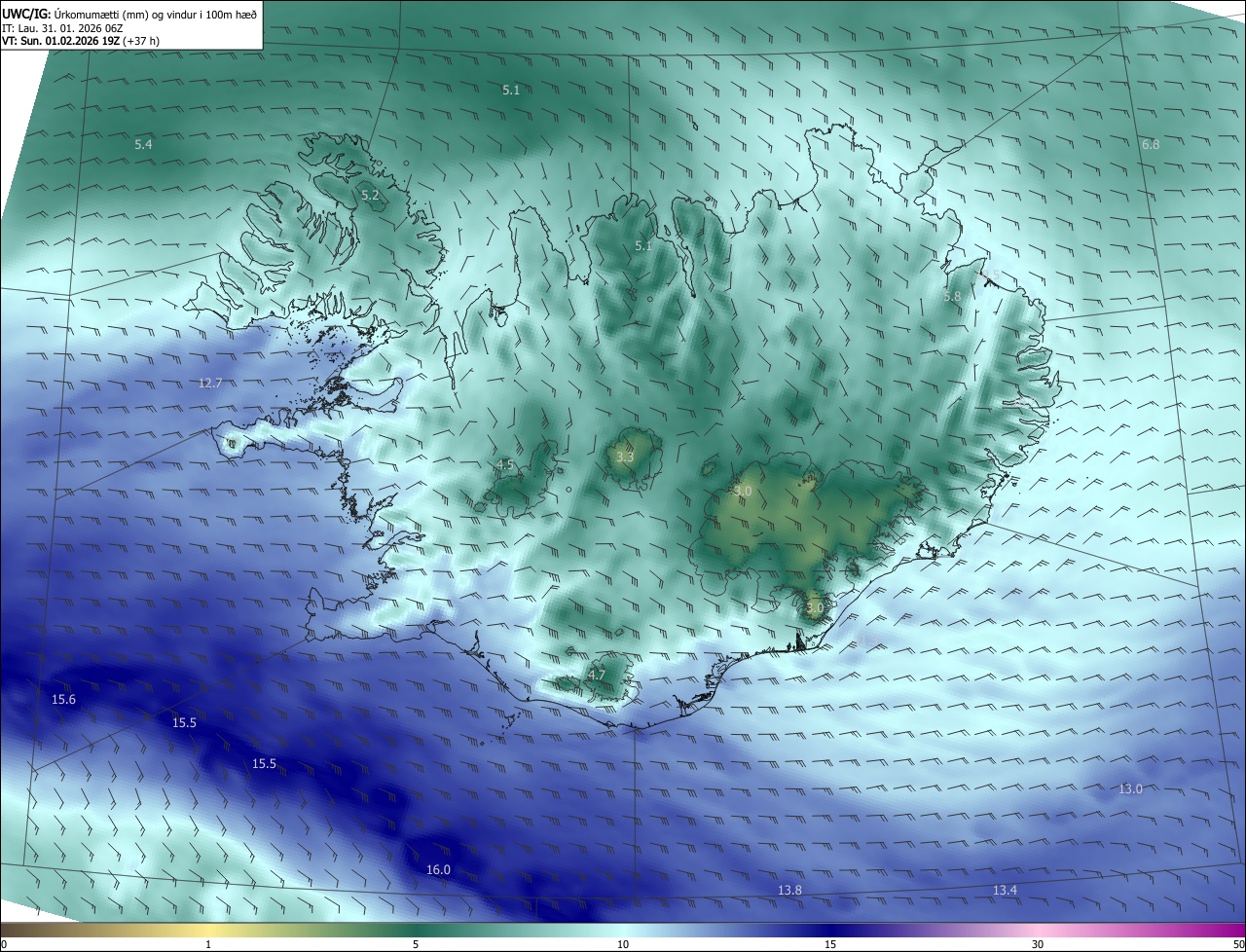Click the 5.4 value label
This screenshot has width=1246, height=952.
tap(143, 144)
